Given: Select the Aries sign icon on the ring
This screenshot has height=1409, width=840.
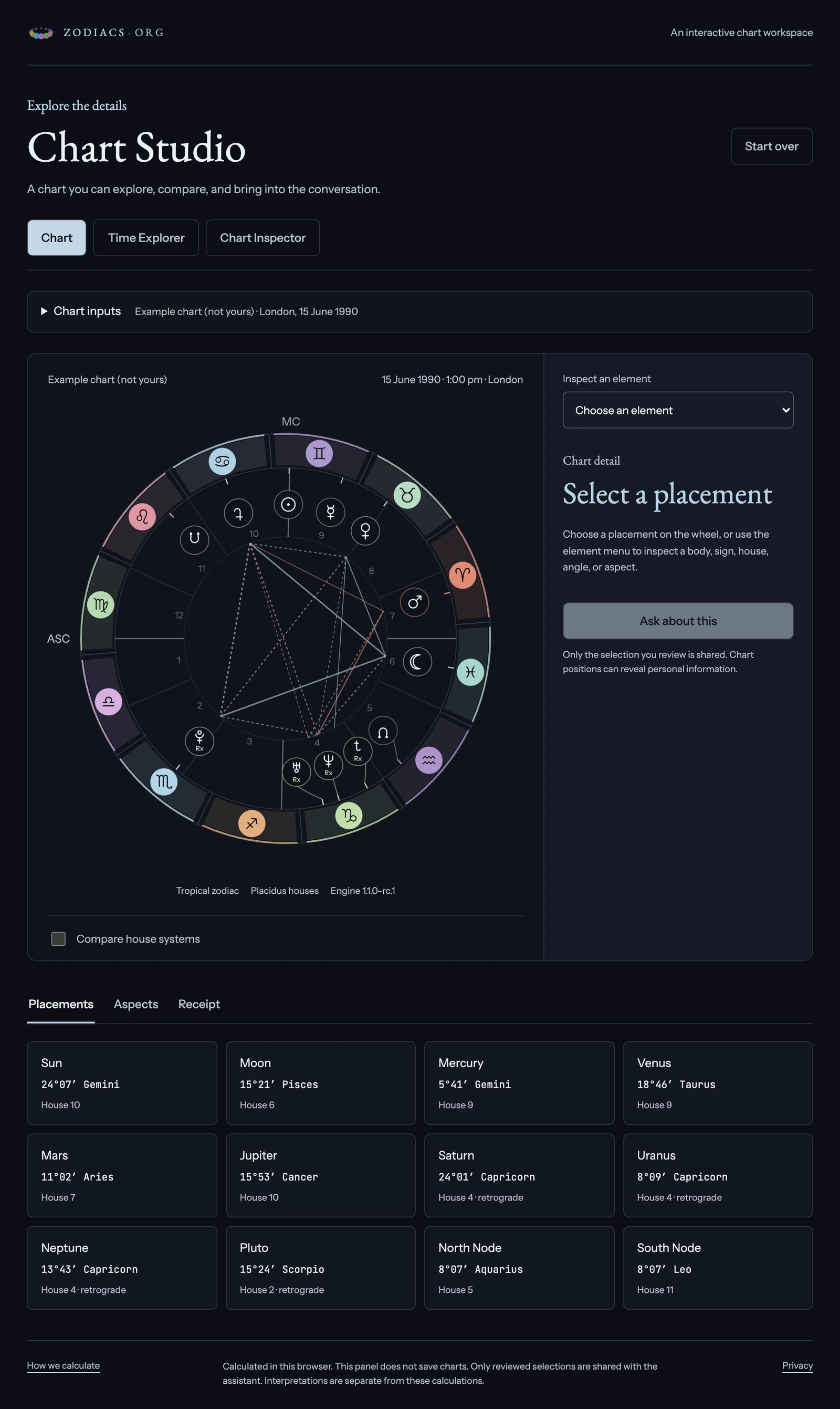Looking at the screenshot, I should 463,575.
